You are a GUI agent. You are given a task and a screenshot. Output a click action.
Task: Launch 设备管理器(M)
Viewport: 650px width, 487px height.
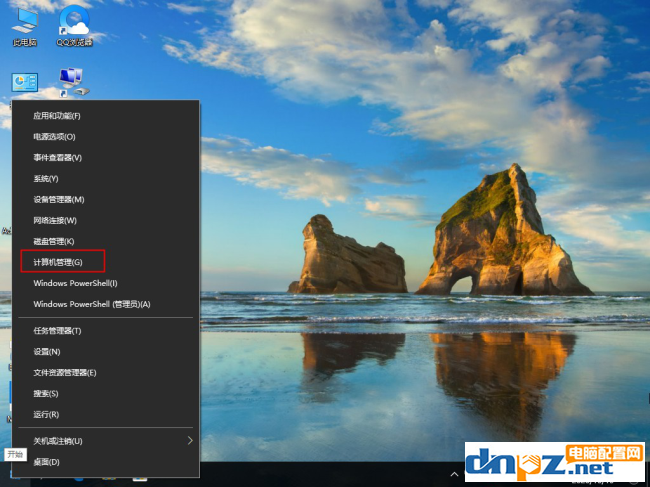click(x=106, y=199)
